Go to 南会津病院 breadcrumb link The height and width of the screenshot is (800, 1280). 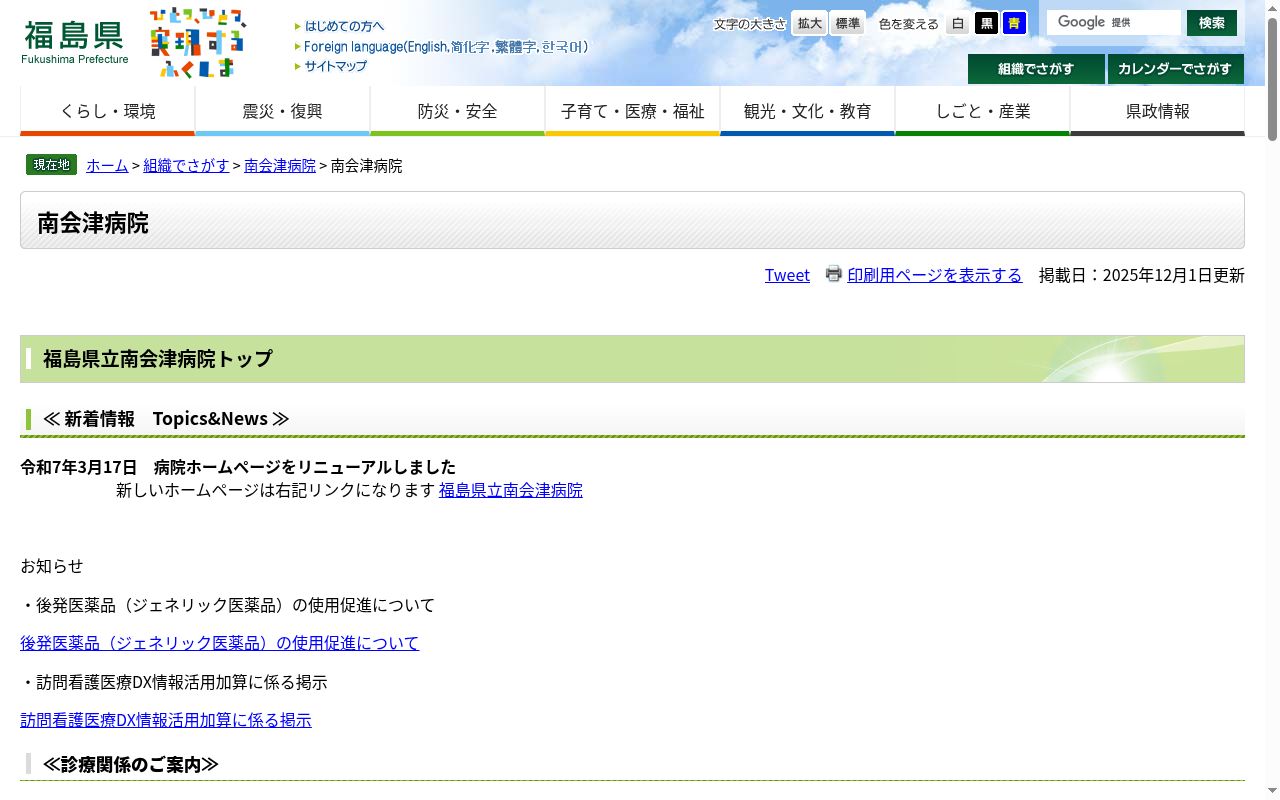(280, 166)
